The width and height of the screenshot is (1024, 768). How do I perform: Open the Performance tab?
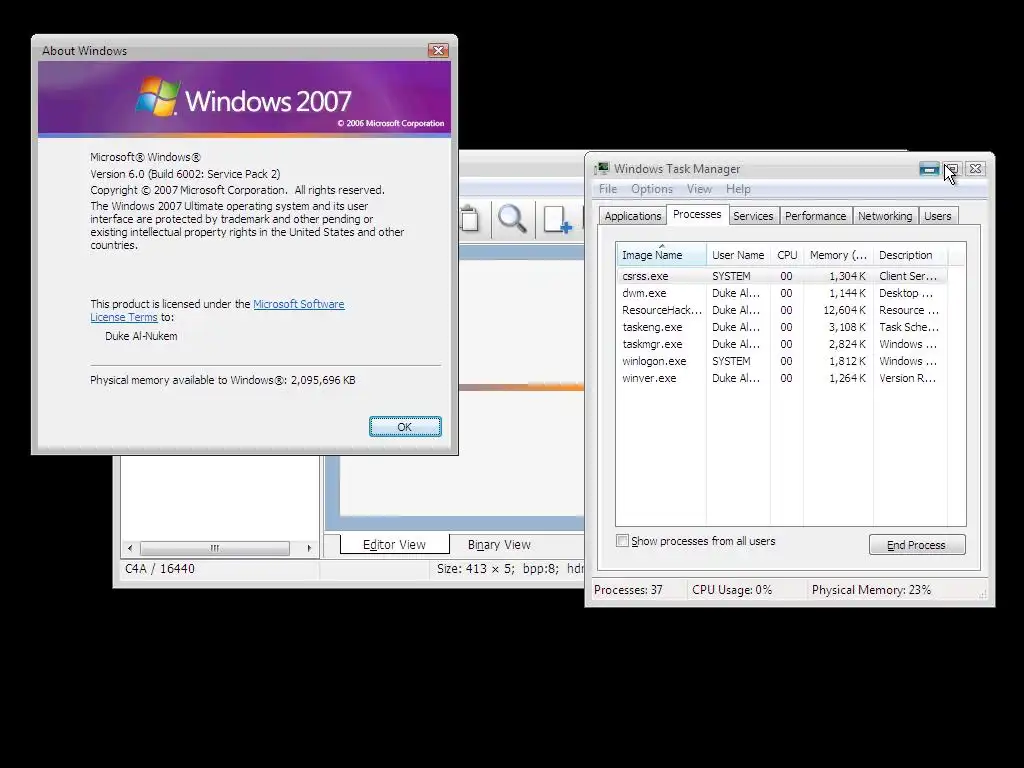tap(815, 216)
